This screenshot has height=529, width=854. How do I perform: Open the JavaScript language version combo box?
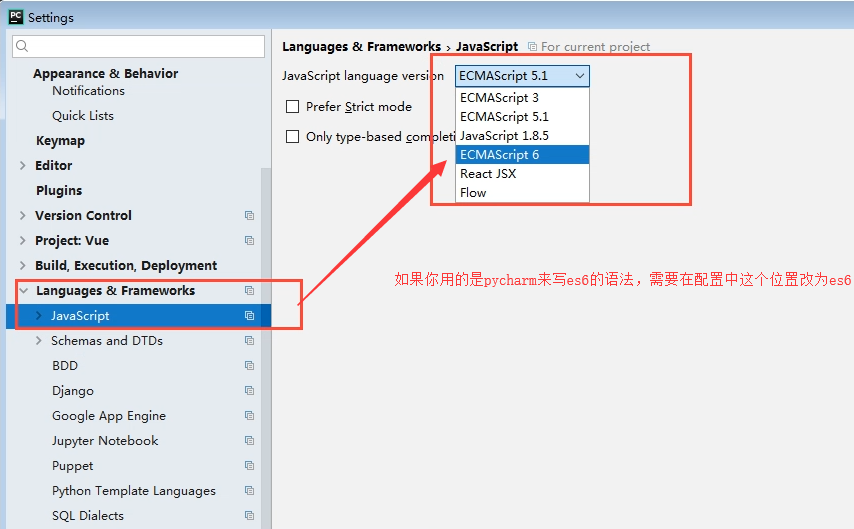tap(522, 76)
